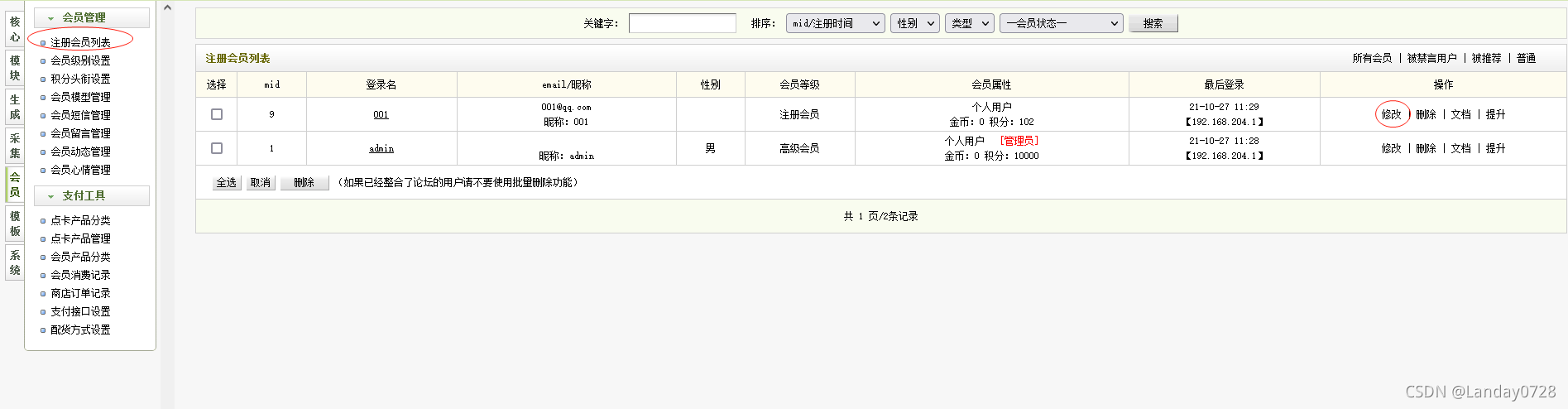Open 点卡产品分类 in sidebar

pyautogui.click(x=80, y=220)
